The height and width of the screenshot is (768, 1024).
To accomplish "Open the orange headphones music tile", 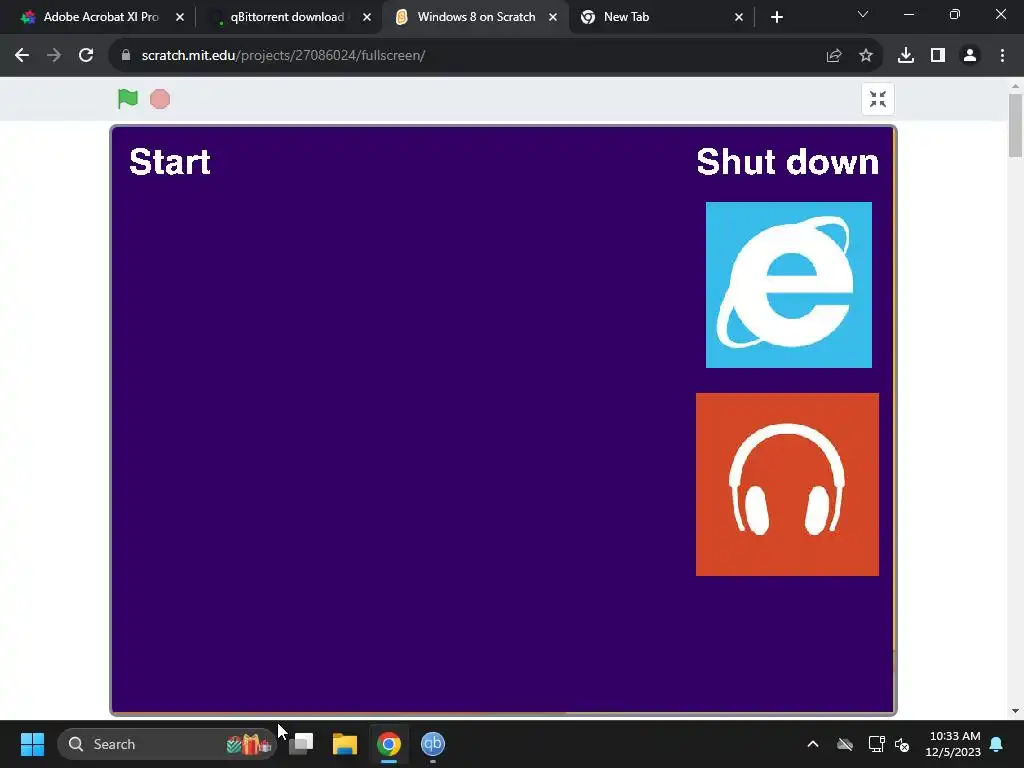I will click(x=787, y=484).
